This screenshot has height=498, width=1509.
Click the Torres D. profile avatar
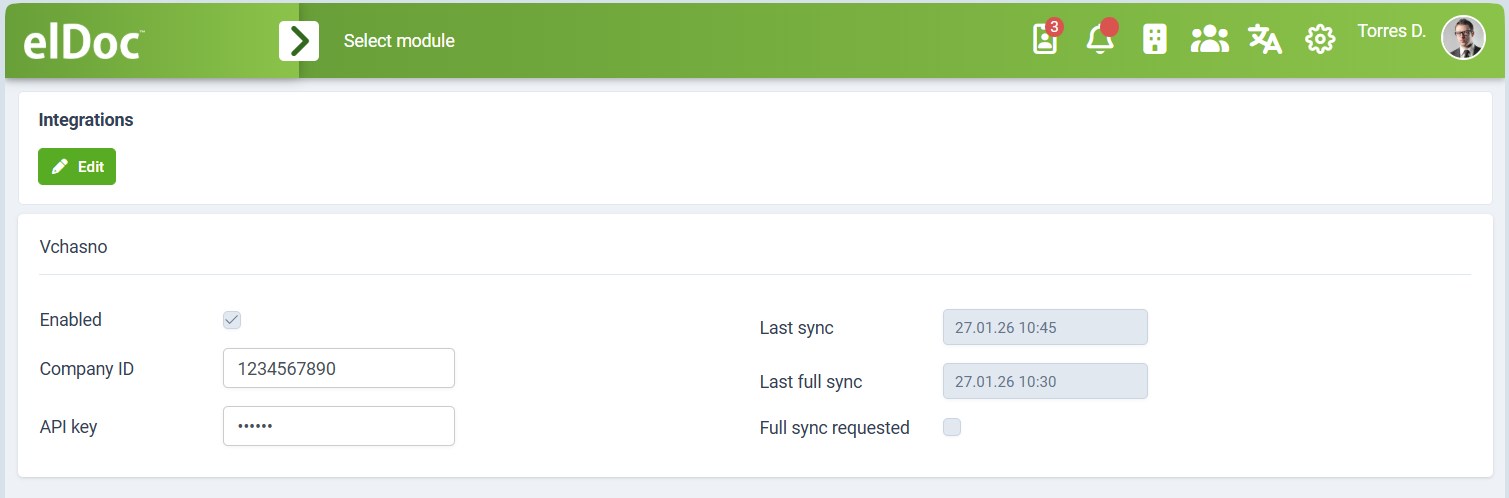[1463, 38]
